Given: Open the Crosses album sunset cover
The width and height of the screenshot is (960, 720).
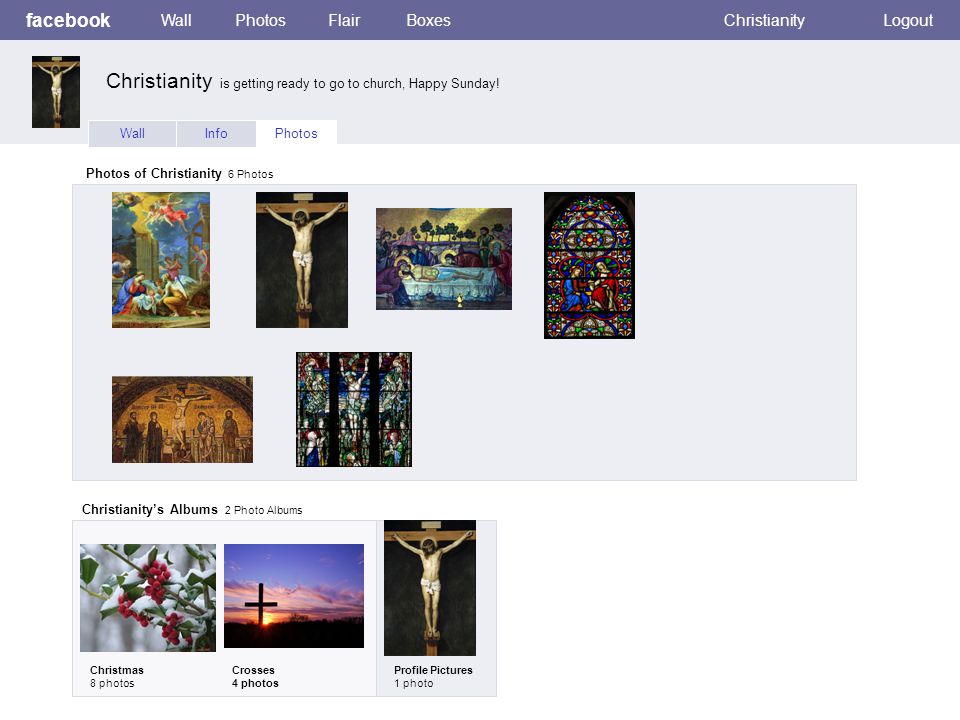Looking at the screenshot, I should [x=294, y=596].
